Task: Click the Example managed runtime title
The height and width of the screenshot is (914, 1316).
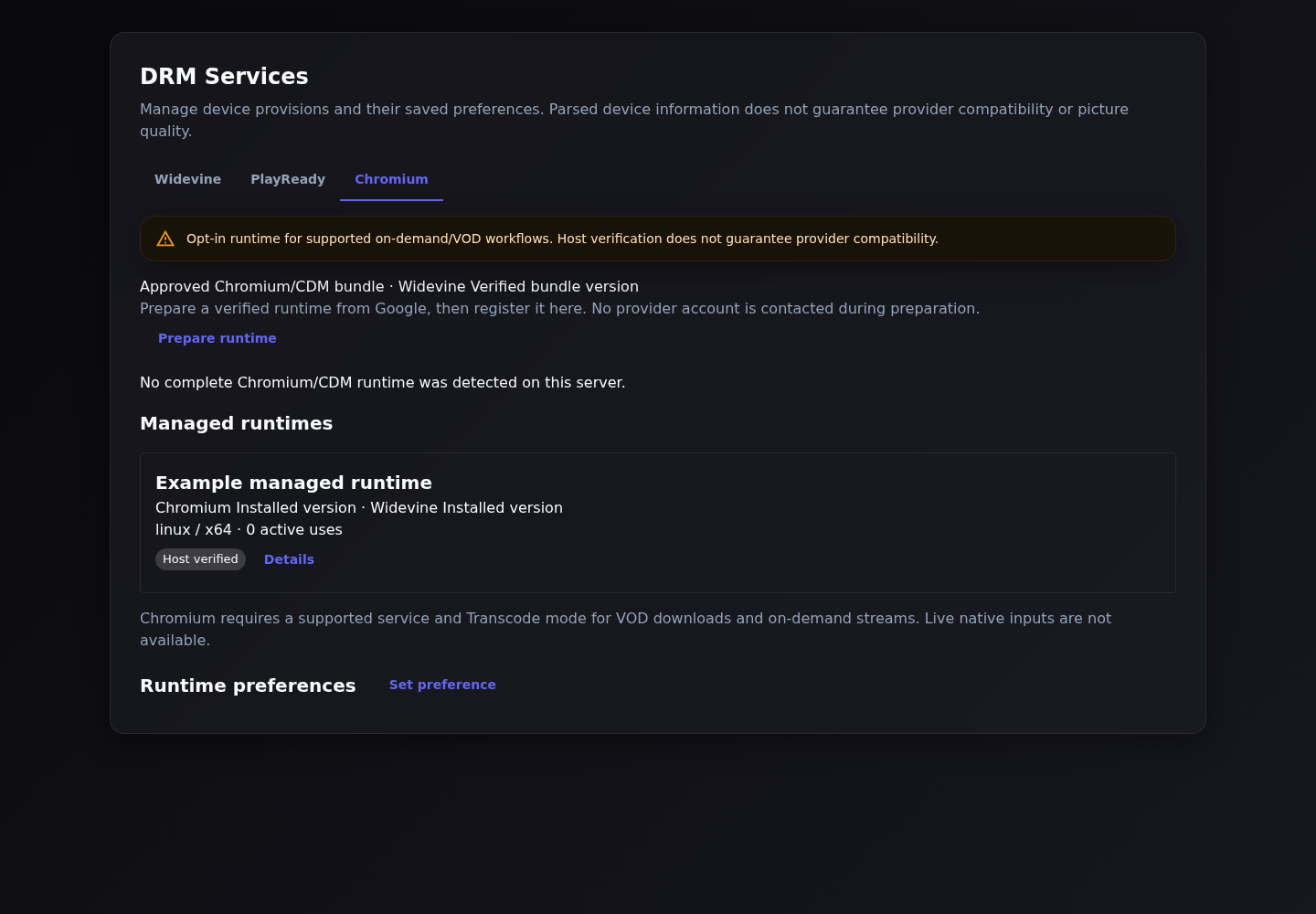Action: click(293, 483)
